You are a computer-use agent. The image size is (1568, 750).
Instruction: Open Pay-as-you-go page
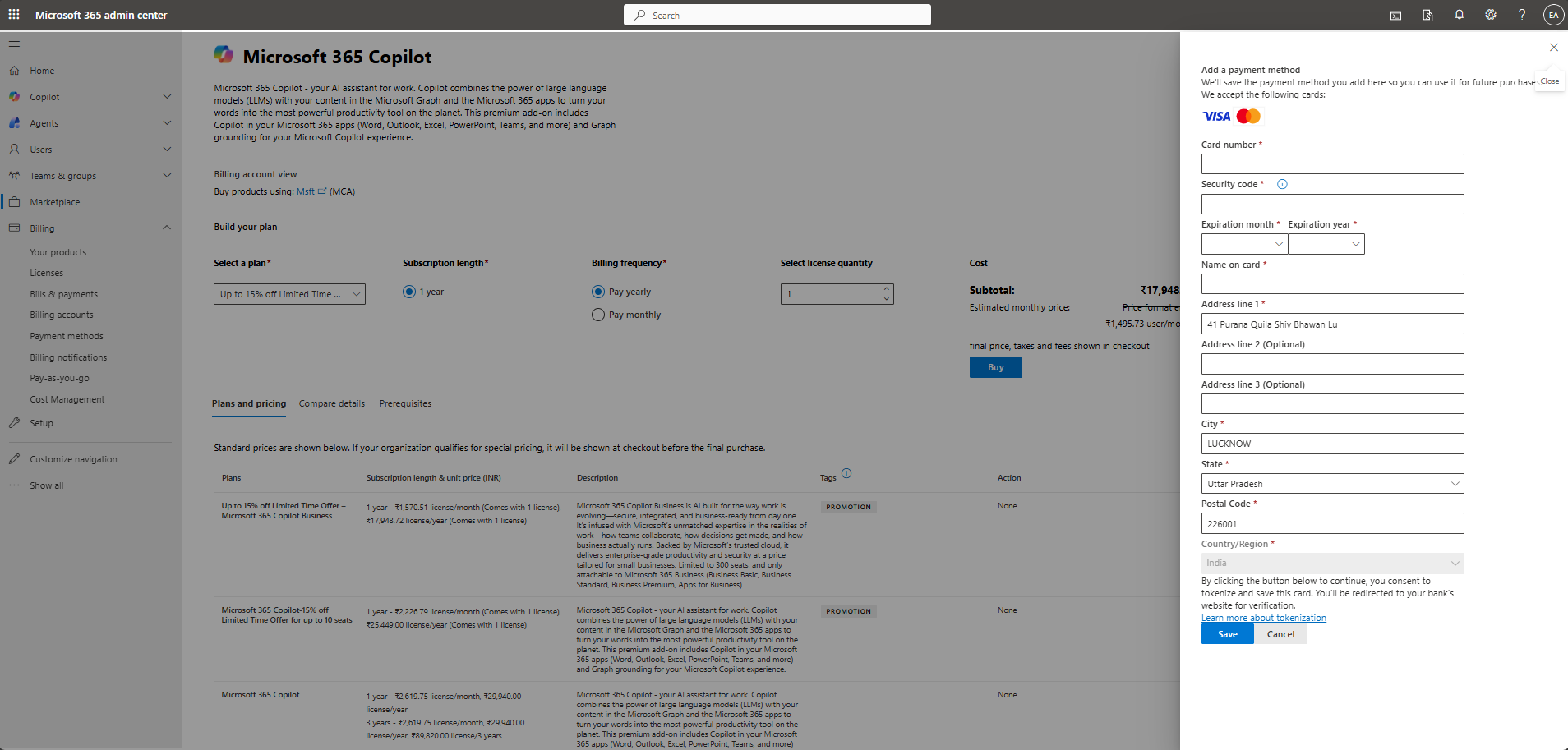tap(59, 378)
